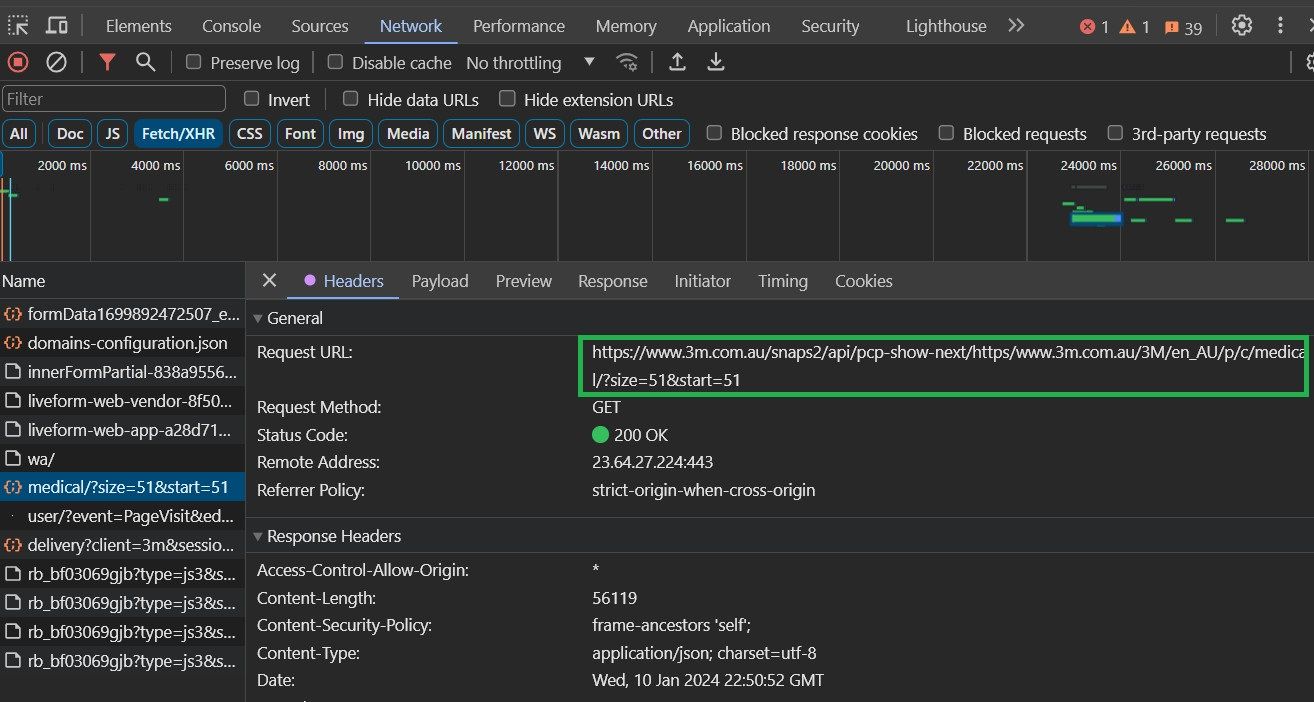
Task: Filter requests by Doc type
Action: click(70, 133)
